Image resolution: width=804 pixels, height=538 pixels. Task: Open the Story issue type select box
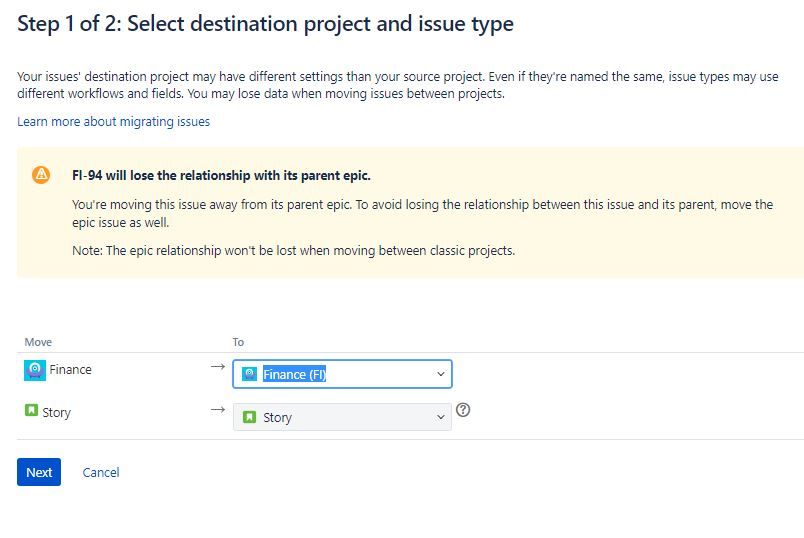(x=342, y=417)
